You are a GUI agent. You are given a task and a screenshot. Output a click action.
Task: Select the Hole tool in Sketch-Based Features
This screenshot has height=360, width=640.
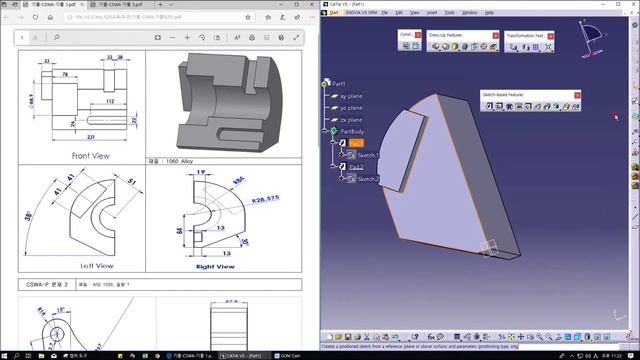528,107
